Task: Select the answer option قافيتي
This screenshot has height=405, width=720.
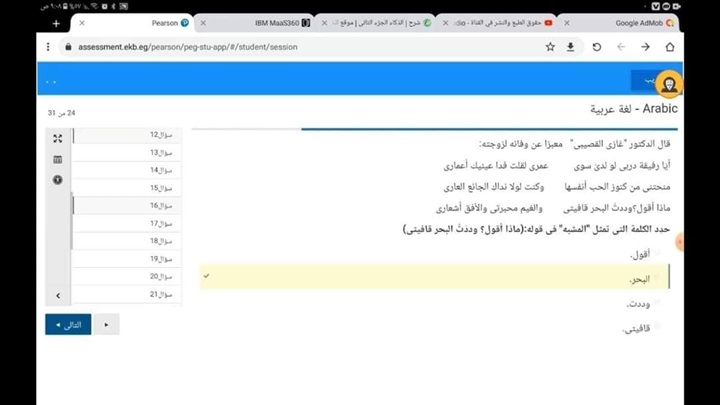Action: [637, 328]
